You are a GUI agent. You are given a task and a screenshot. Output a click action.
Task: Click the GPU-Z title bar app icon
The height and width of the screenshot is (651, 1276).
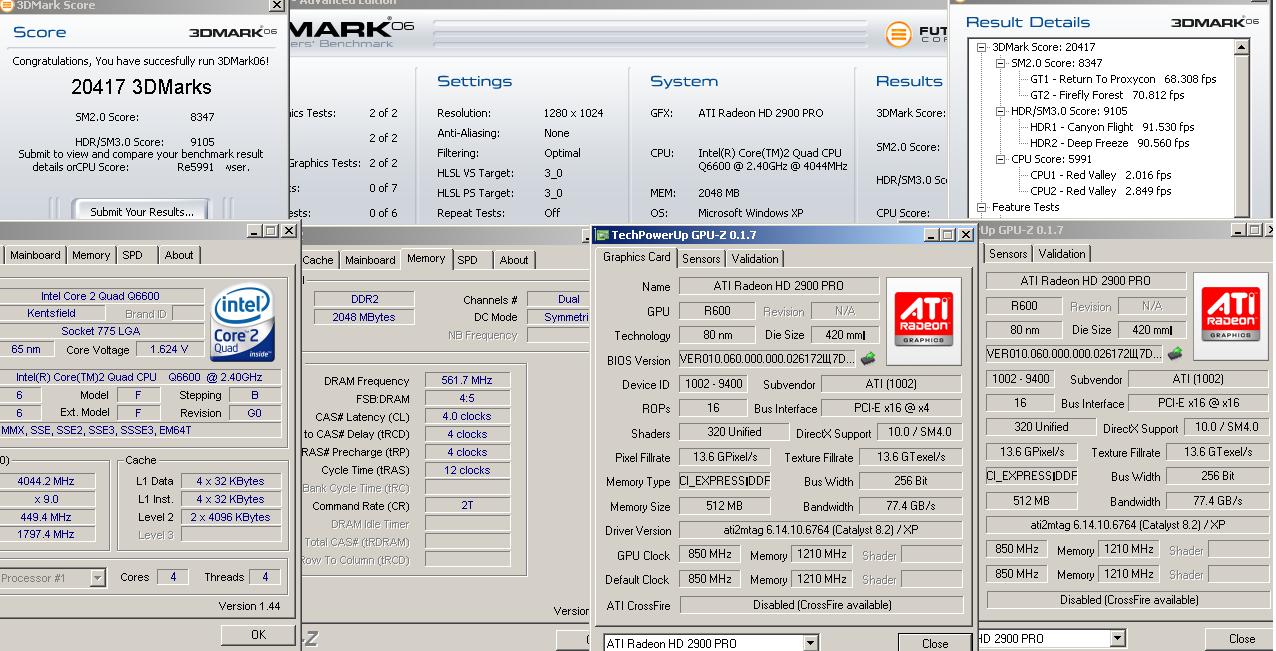[602, 235]
